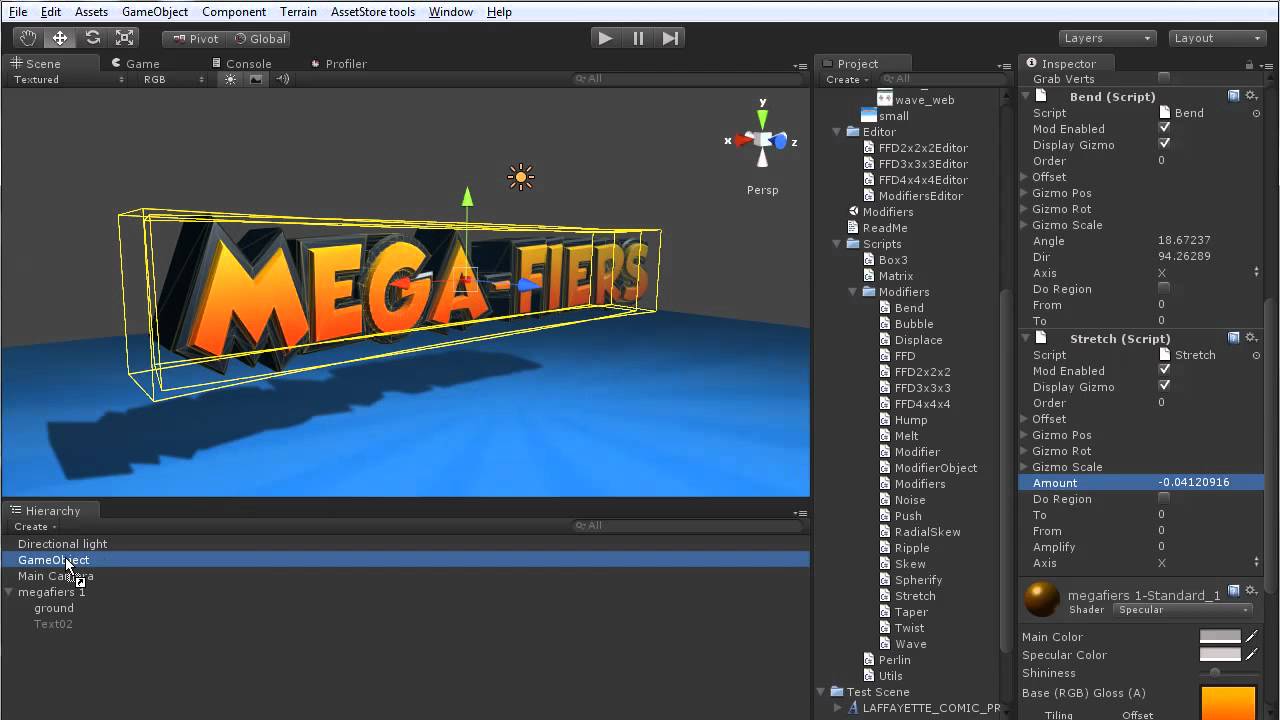Click the material sphere preview
Viewport: 1280px width, 720px height.
point(1041,600)
